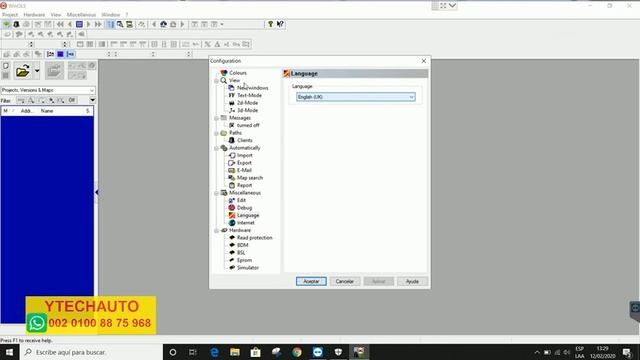This screenshot has height=360, width=640.
Task: Collapse the left project panel arrow
Action: pyautogui.click(x=97, y=192)
